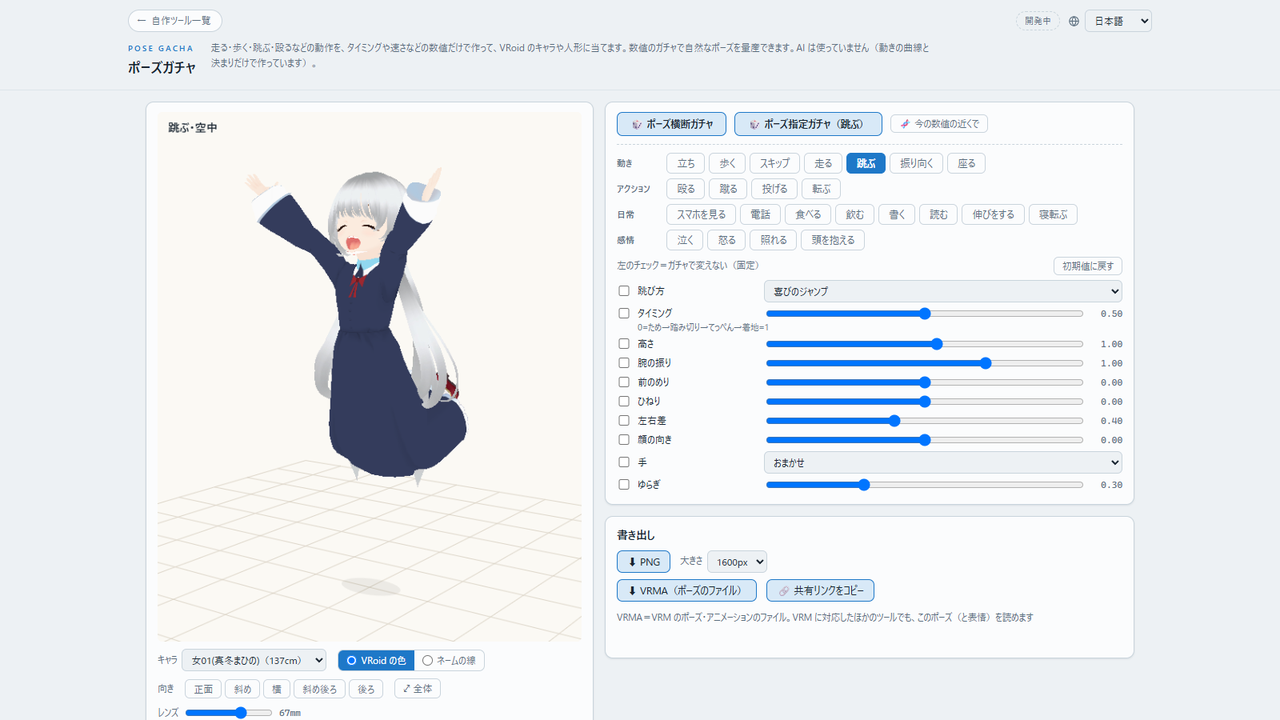Pick the 頭を抱える emotion chip
This screenshot has height=720, width=1280.
point(832,240)
